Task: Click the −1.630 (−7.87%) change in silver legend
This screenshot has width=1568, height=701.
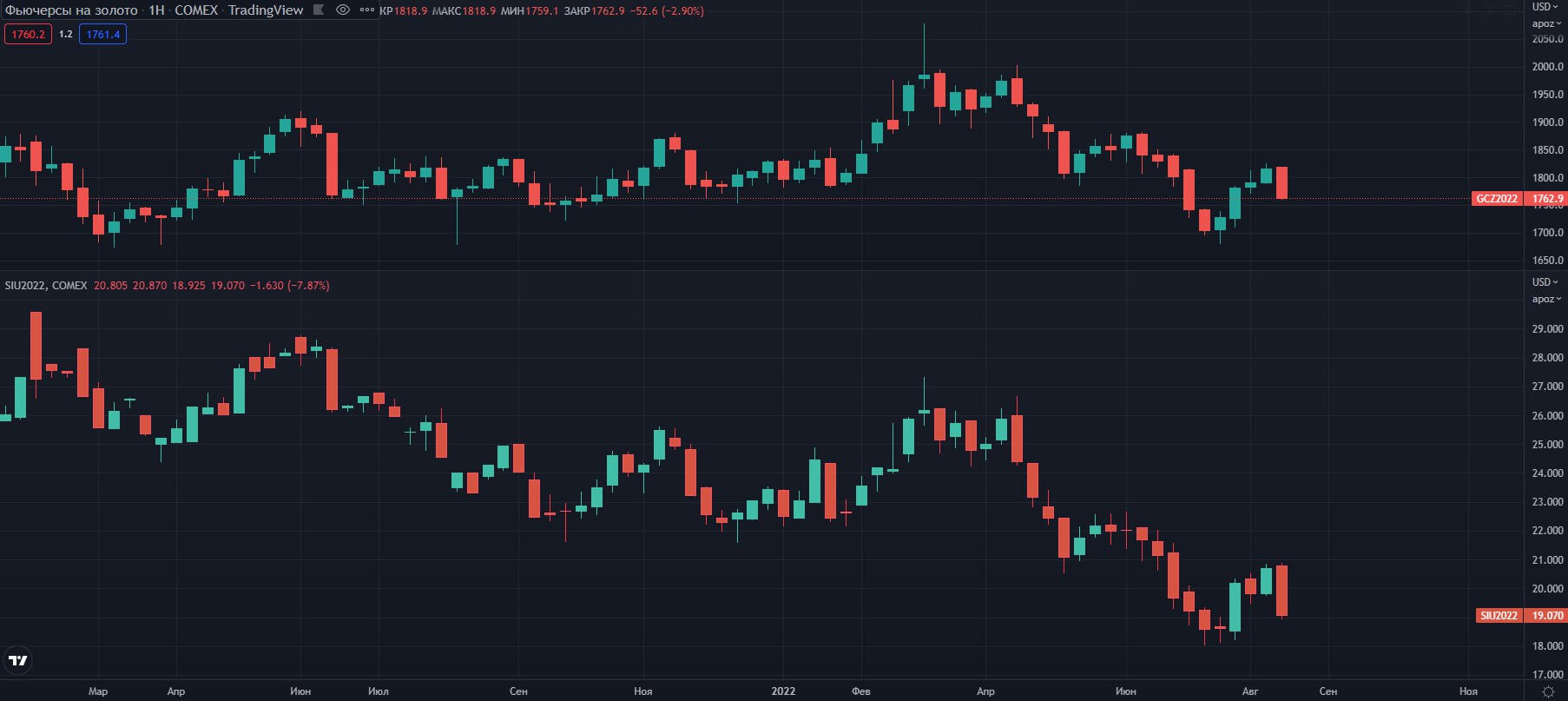Action: point(290,285)
